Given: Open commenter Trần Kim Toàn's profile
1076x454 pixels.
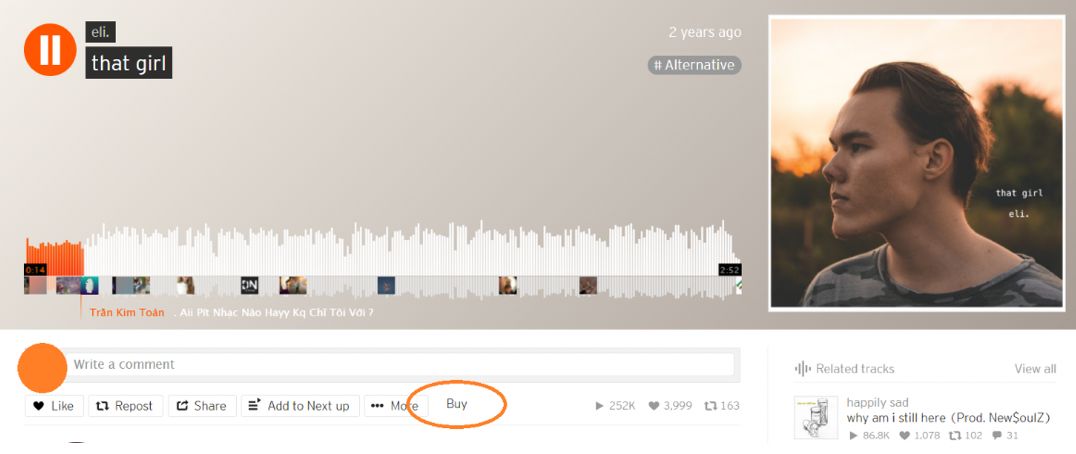Looking at the screenshot, I should 127,313.
